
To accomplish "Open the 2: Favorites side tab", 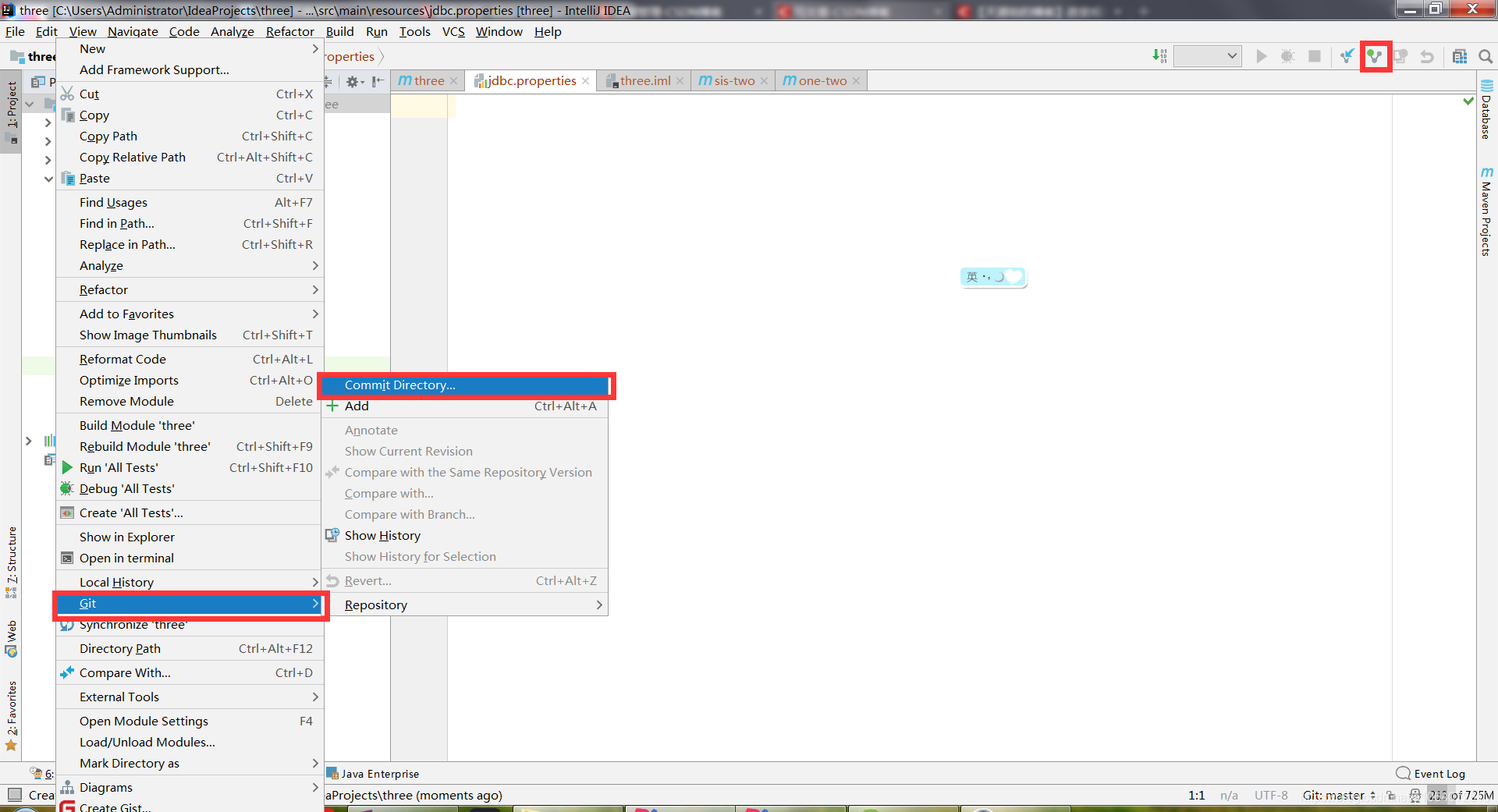I will (11, 715).
